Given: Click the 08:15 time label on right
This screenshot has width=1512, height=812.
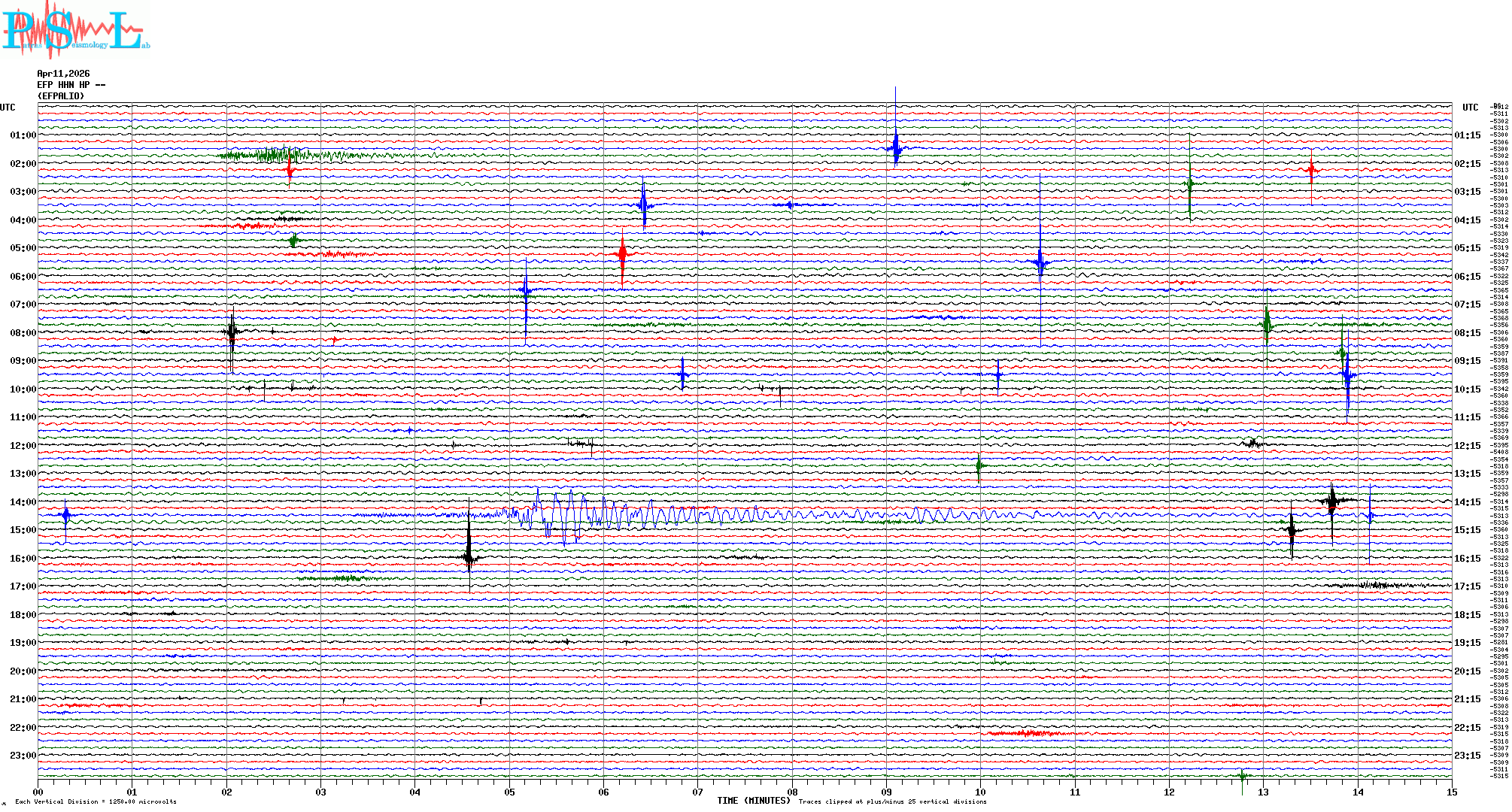Looking at the screenshot, I should pyautogui.click(x=1467, y=333).
